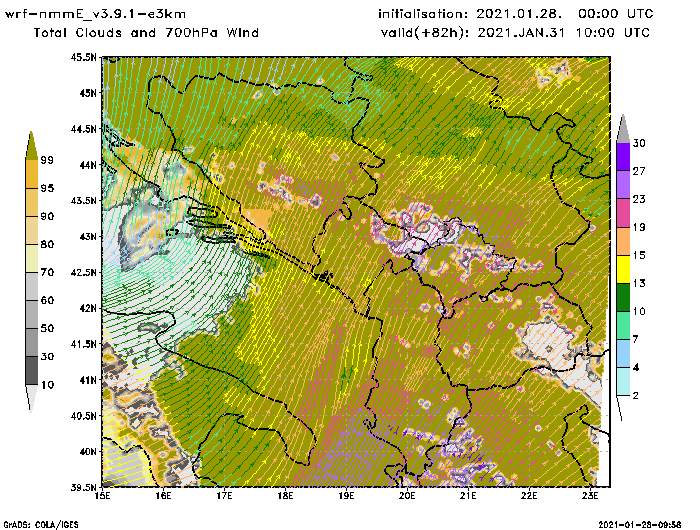Click the 45N latitude axis label

(x=88, y=93)
